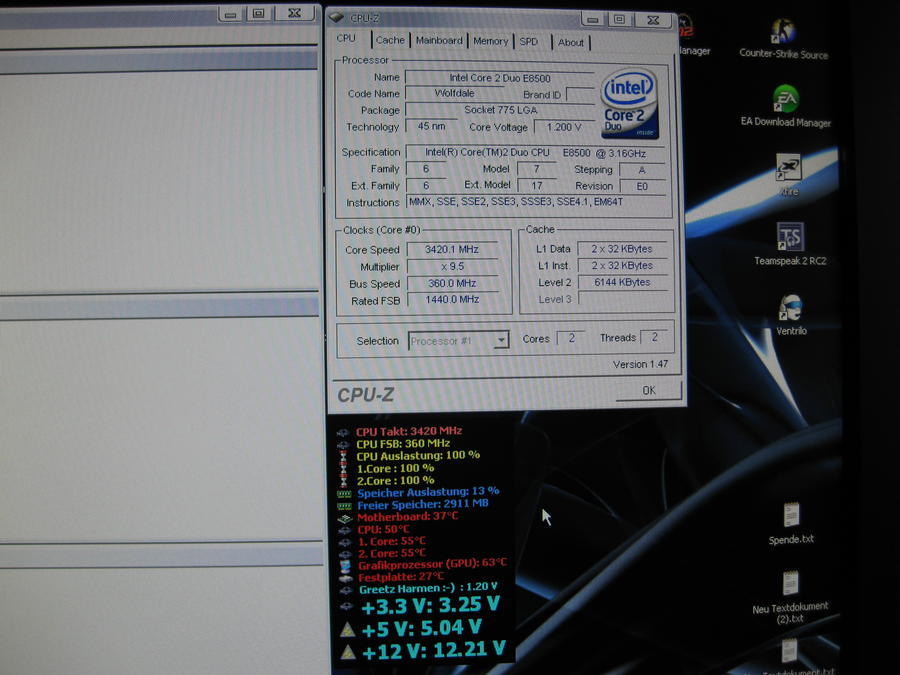900x675 pixels.
Task: Open the Xfire desktop shortcut
Action: coord(789,174)
